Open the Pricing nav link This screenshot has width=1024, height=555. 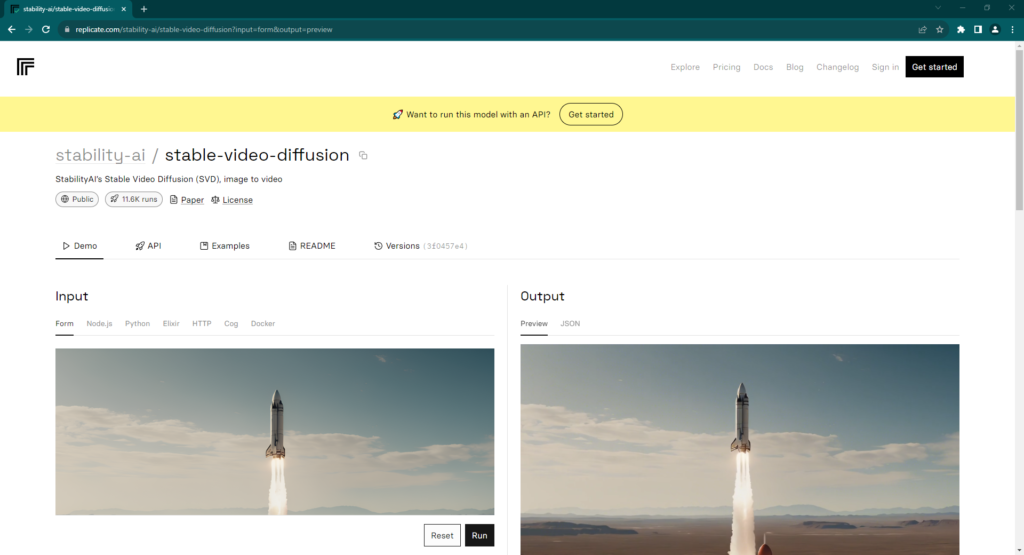(726, 67)
